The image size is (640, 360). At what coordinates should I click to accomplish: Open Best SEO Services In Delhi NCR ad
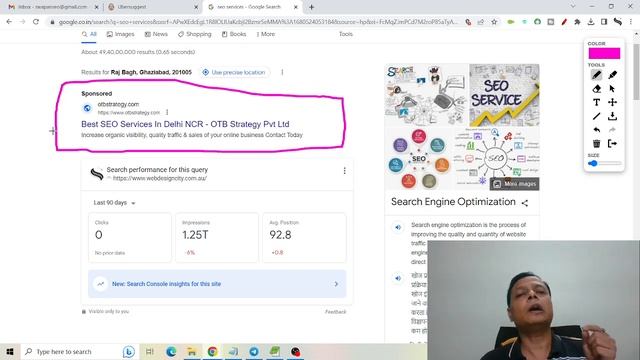(x=185, y=124)
